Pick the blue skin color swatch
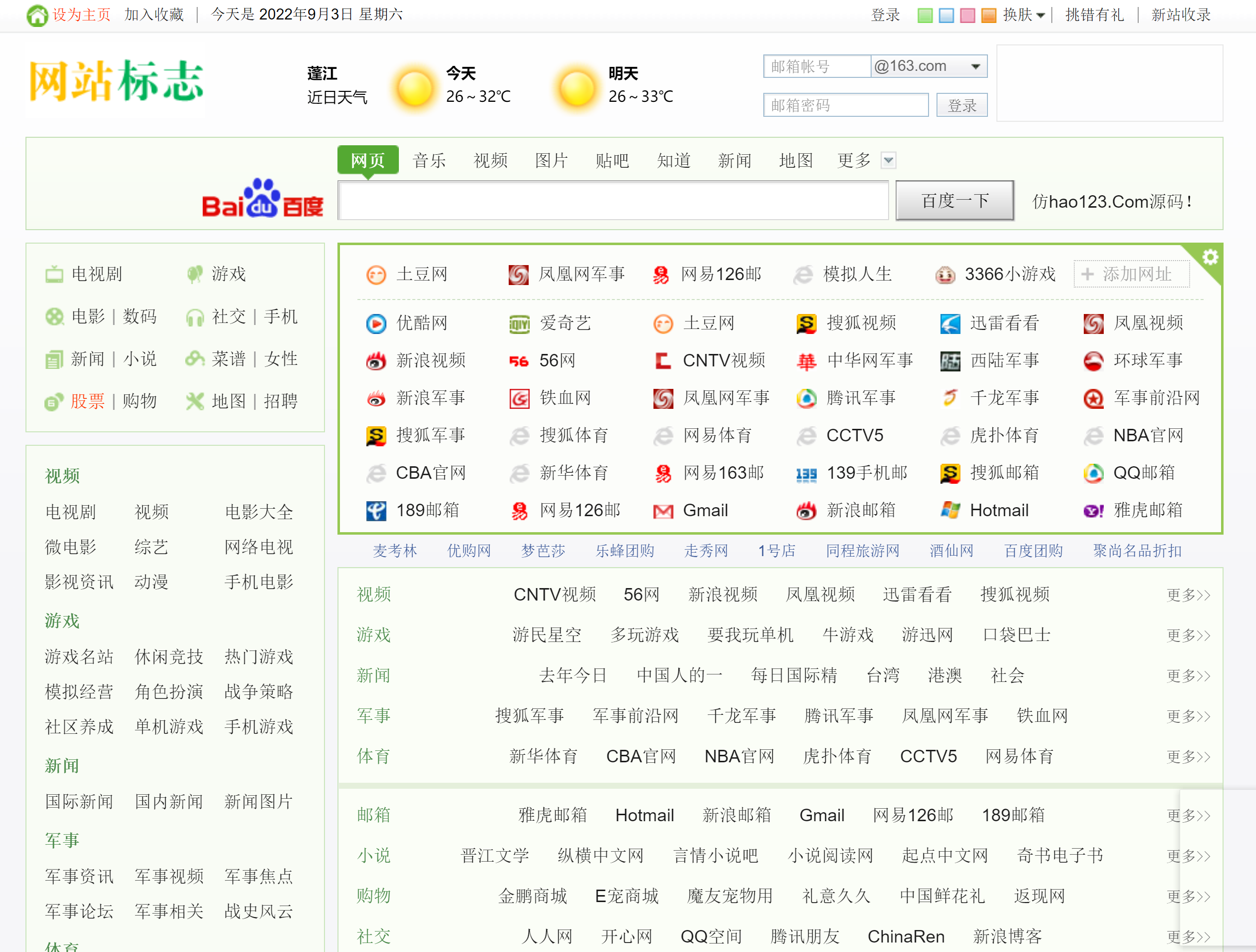Screen dimensions: 1256x952 (x=946, y=15)
